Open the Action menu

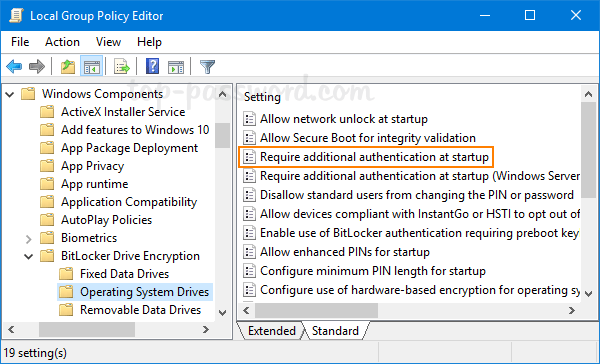click(62, 42)
